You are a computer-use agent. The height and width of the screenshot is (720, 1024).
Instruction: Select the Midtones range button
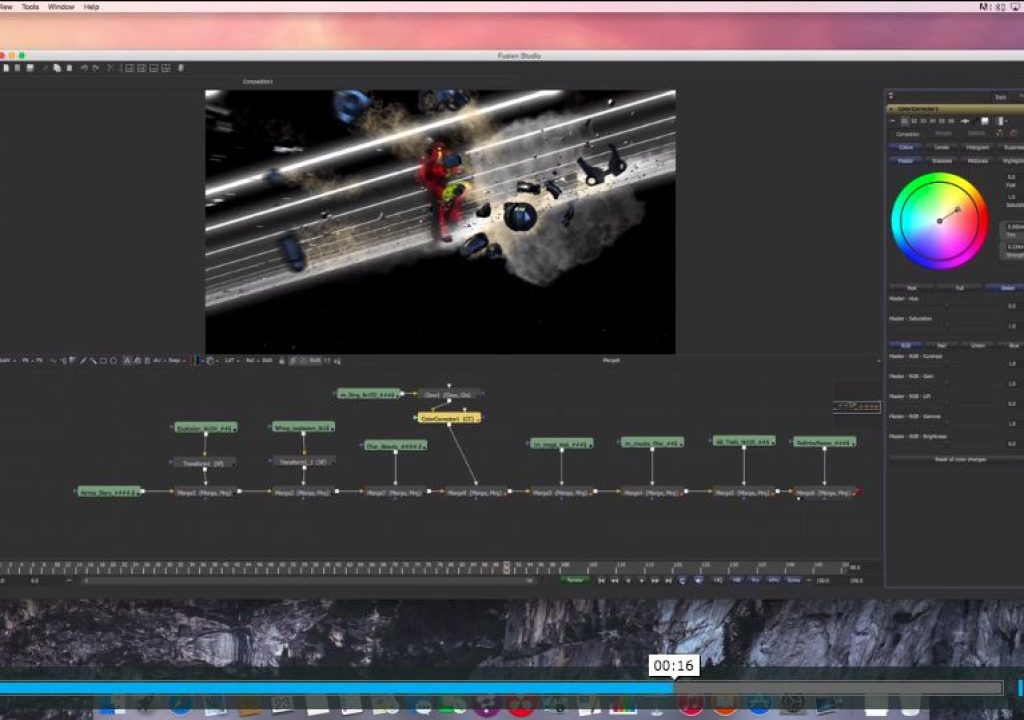click(977, 161)
